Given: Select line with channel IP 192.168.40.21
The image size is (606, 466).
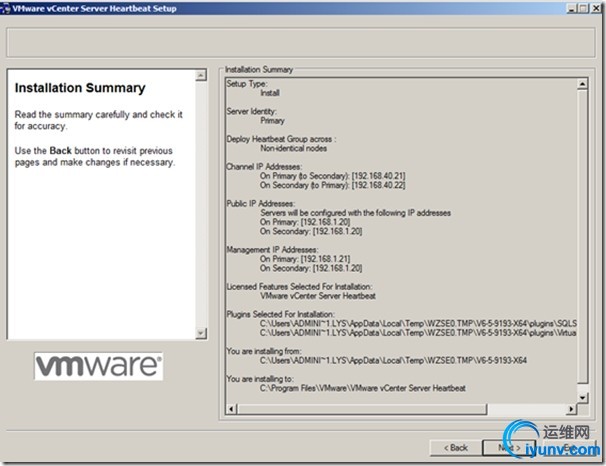Looking at the screenshot, I should pyautogui.click(x=333, y=176).
